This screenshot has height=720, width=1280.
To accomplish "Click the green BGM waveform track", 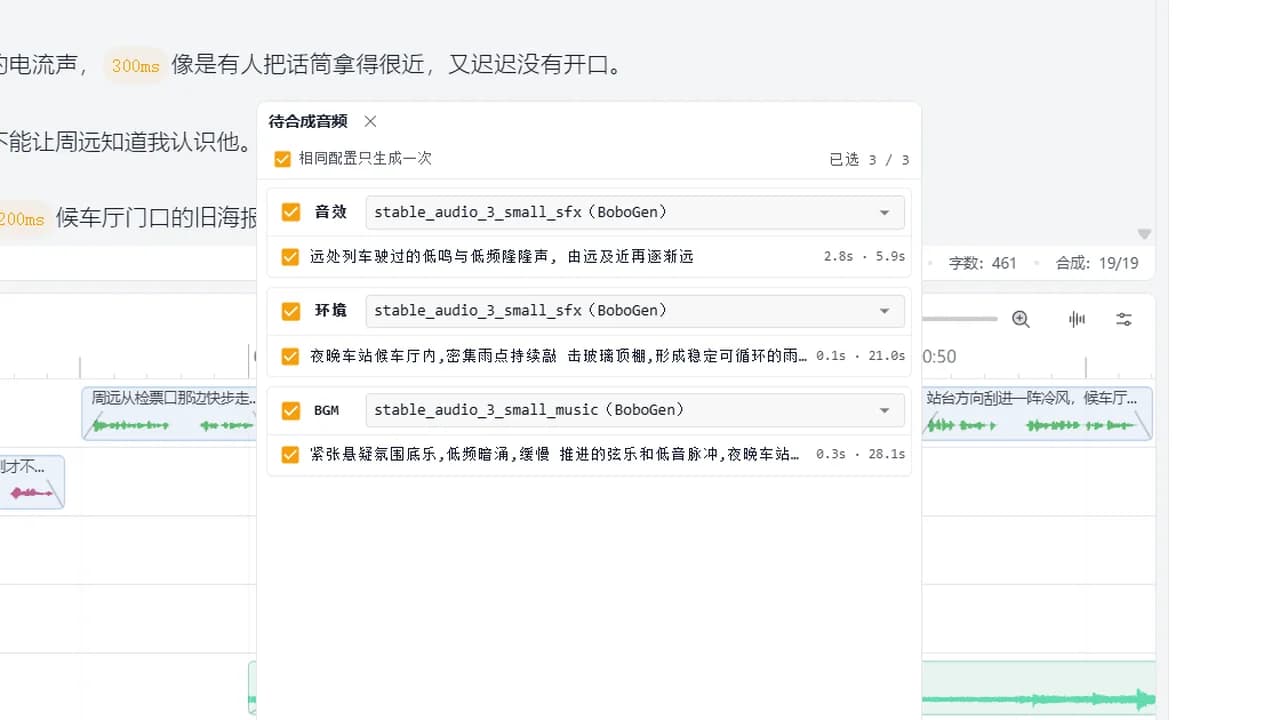I will point(1037,688).
